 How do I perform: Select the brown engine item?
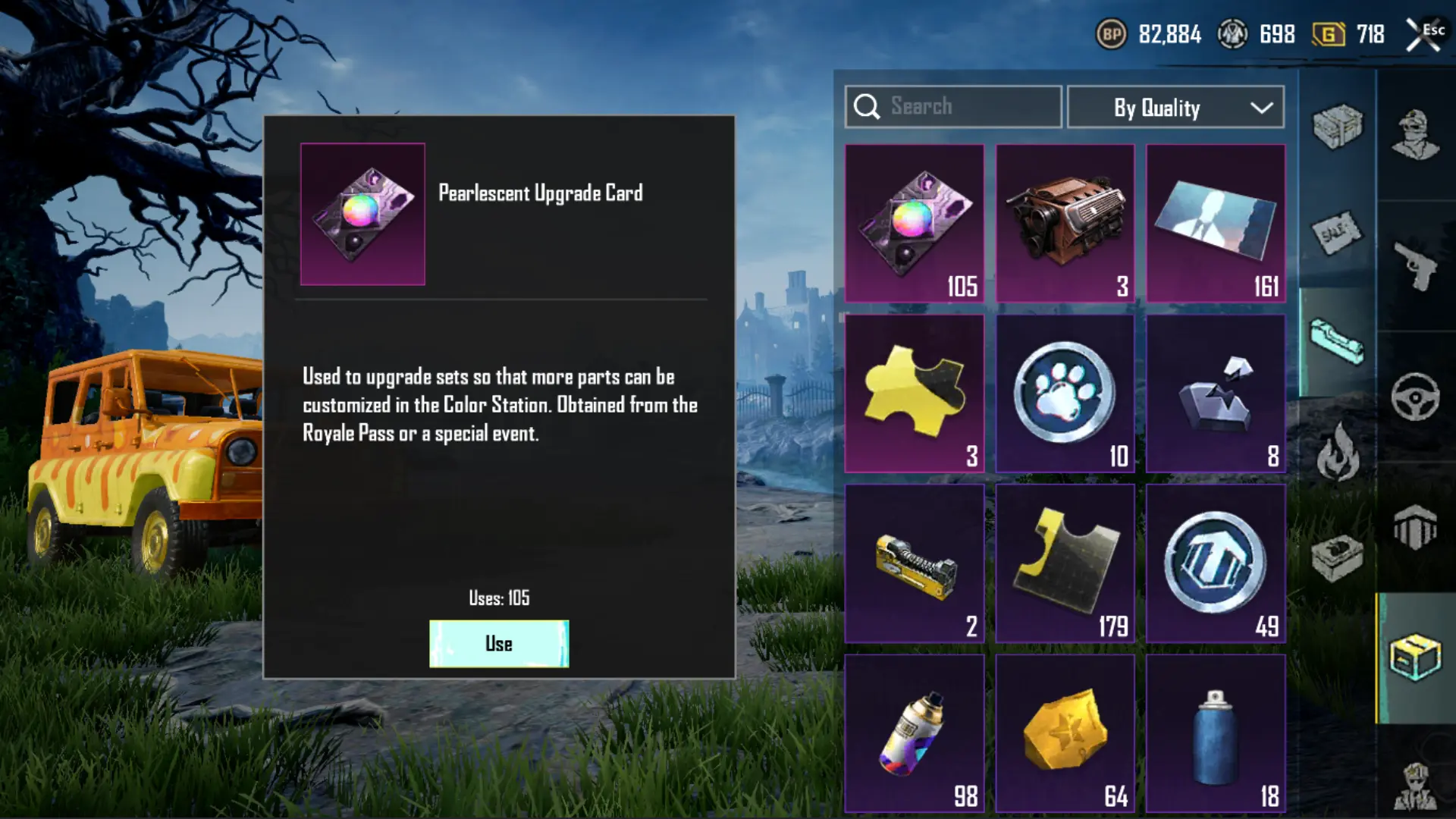coord(1065,224)
